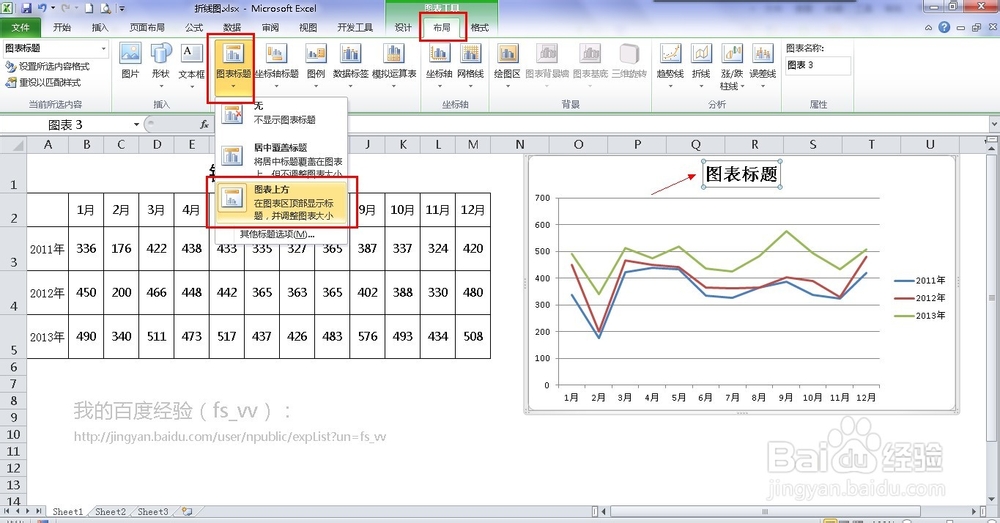Click the first-sheet navigation arrow
1000x523 pixels.
[7, 512]
